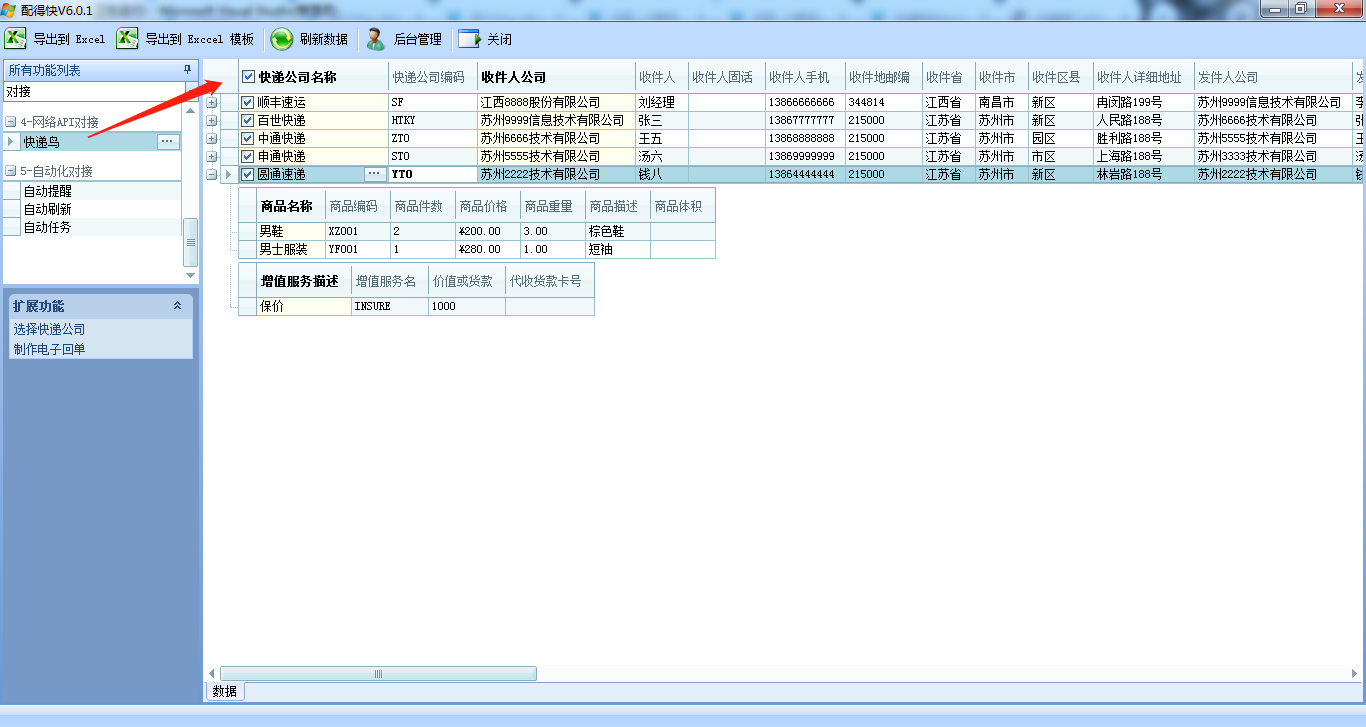
Task: Toggle the 快递公司名称 header select-all checkbox
Action: click(x=248, y=77)
